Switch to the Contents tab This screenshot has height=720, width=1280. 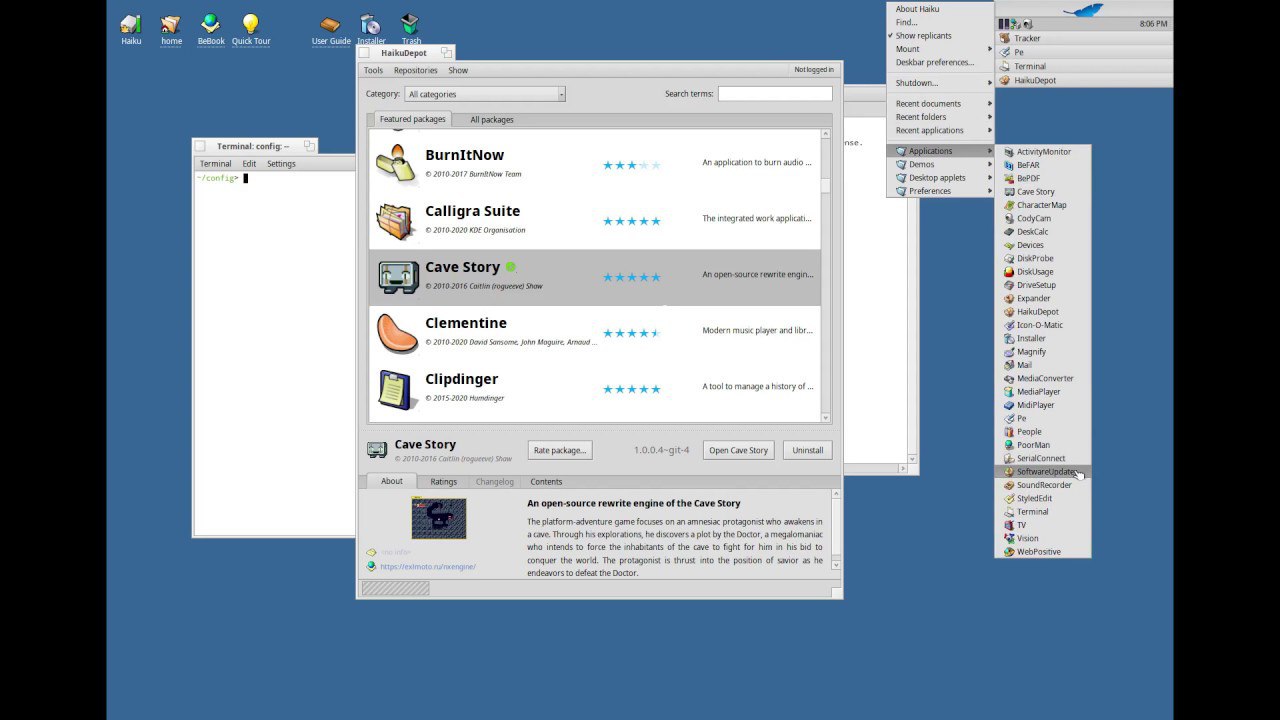(x=546, y=482)
